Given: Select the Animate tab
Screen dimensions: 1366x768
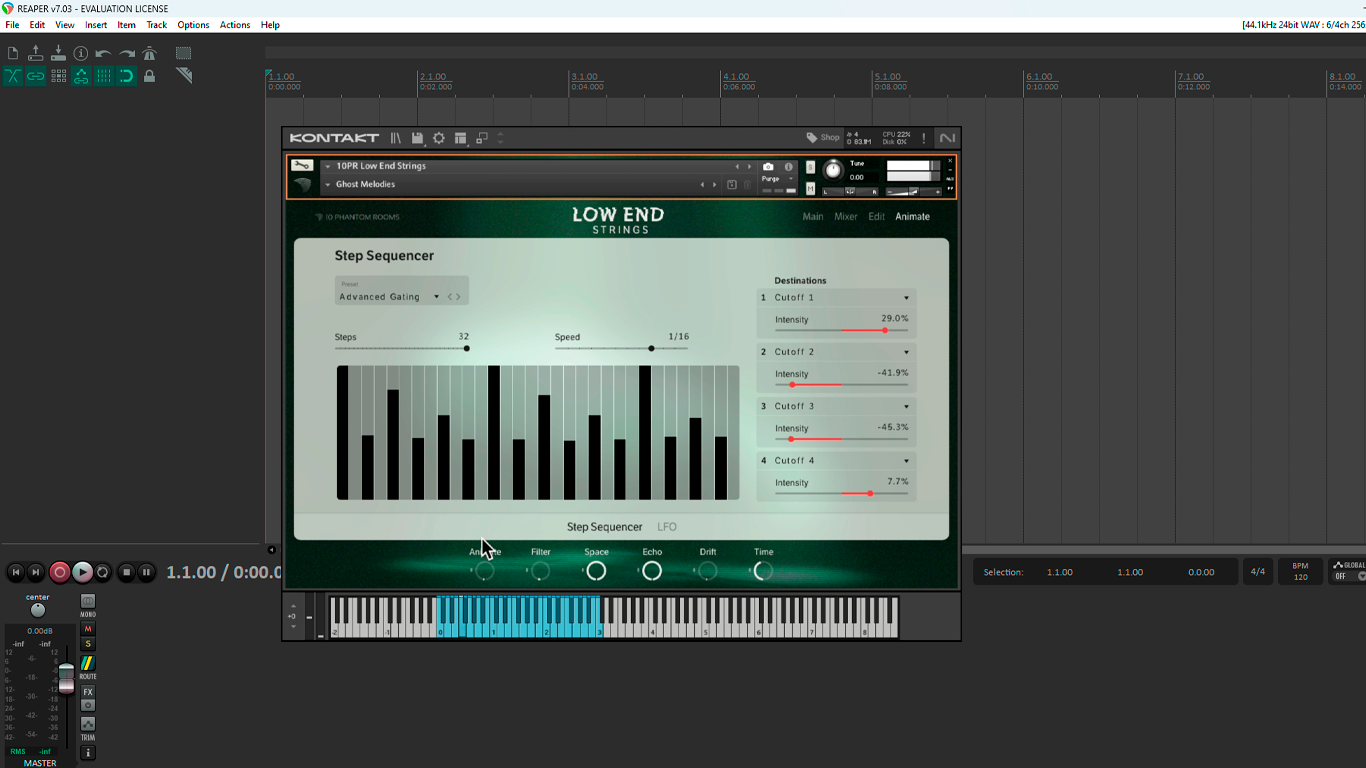Looking at the screenshot, I should click(x=912, y=217).
